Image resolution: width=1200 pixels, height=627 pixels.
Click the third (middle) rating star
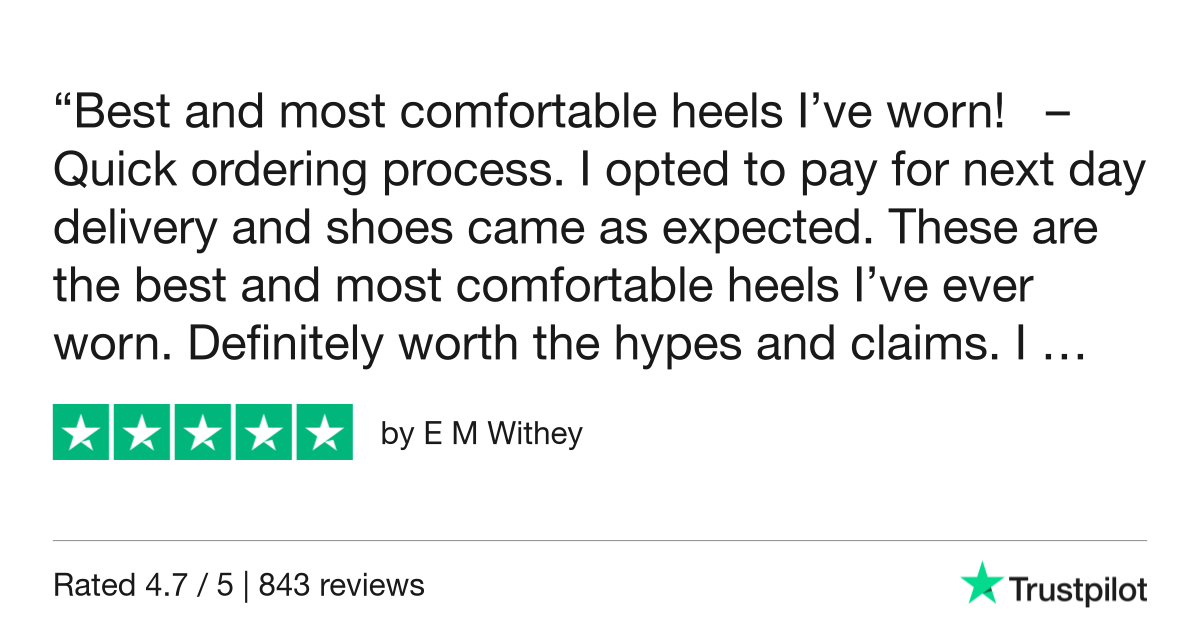pyautogui.click(x=203, y=432)
